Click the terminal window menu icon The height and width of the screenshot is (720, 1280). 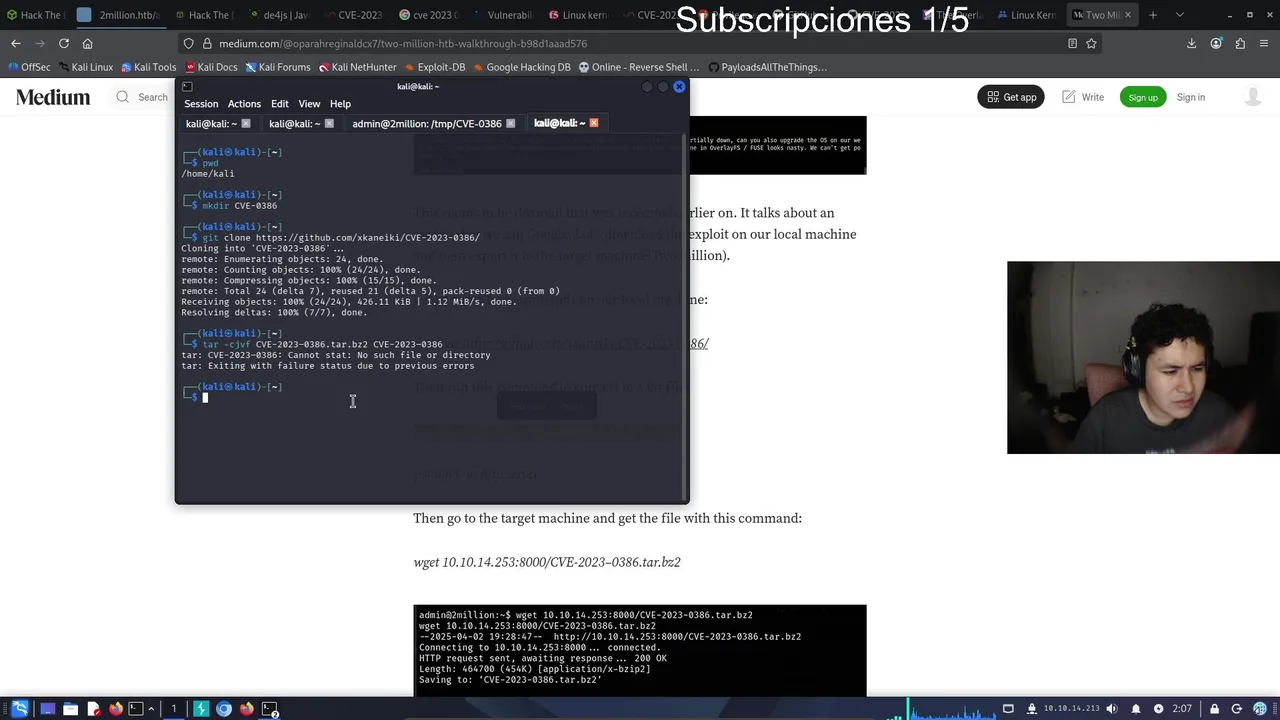tap(187, 87)
